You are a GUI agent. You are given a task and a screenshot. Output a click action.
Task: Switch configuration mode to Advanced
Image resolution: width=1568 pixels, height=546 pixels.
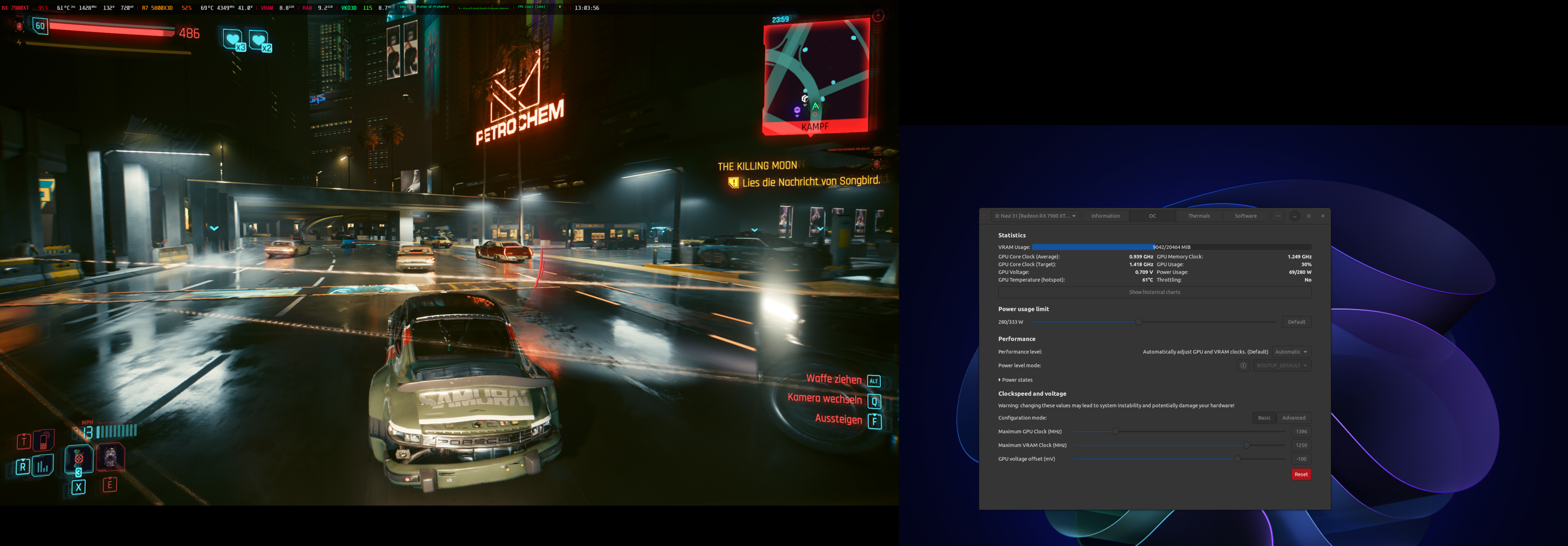(x=1294, y=418)
